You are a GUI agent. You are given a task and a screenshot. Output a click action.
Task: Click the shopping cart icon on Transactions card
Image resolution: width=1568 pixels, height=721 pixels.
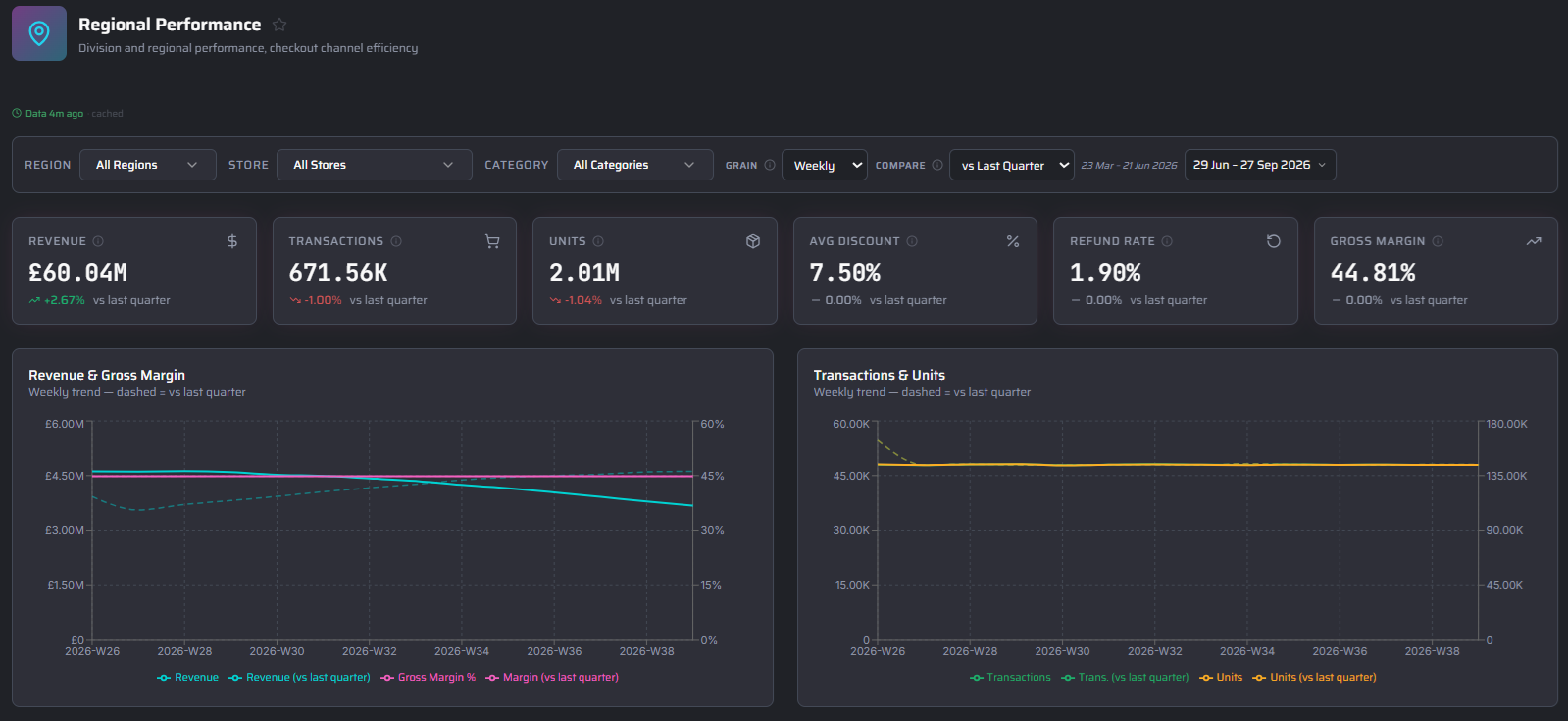[492, 241]
